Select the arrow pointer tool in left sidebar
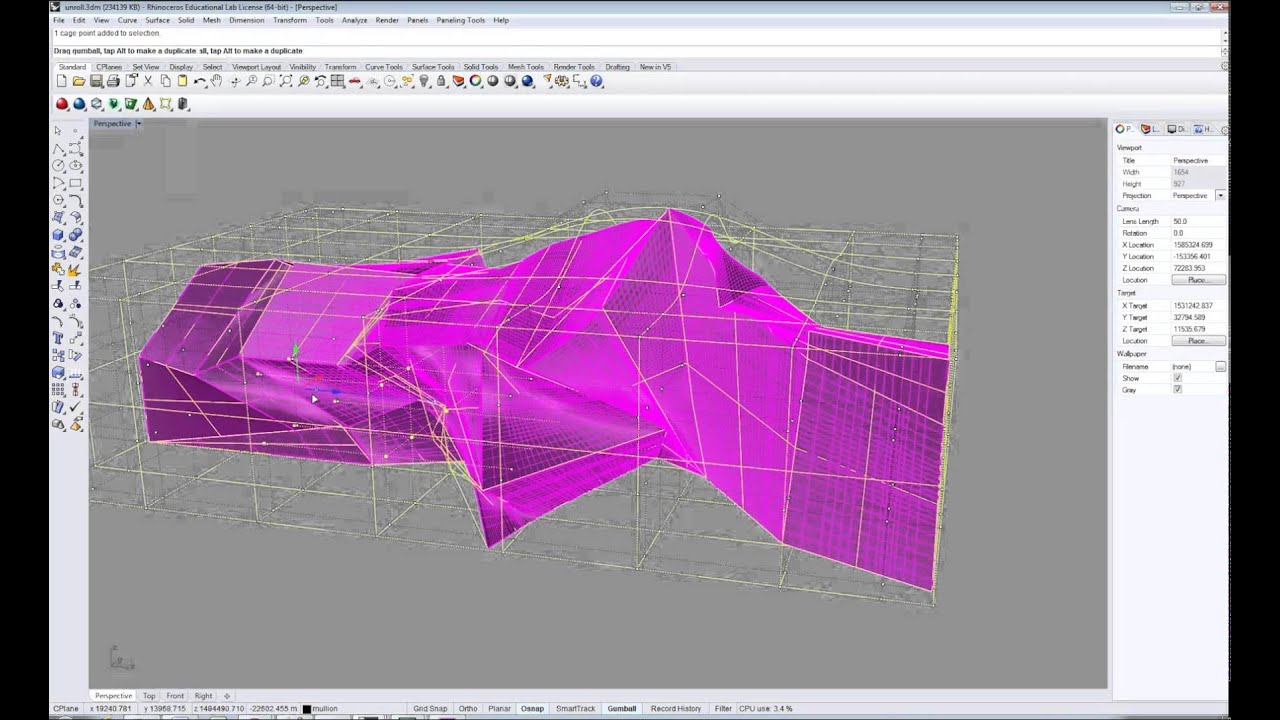The height and width of the screenshot is (720, 1280). [x=58, y=131]
